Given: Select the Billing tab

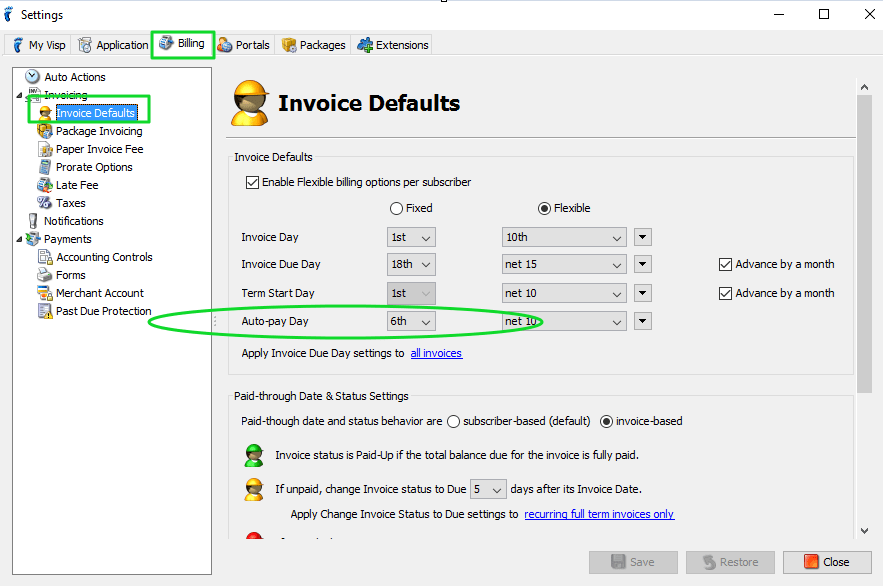Looking at the screenshot, I should pos(182,43).
